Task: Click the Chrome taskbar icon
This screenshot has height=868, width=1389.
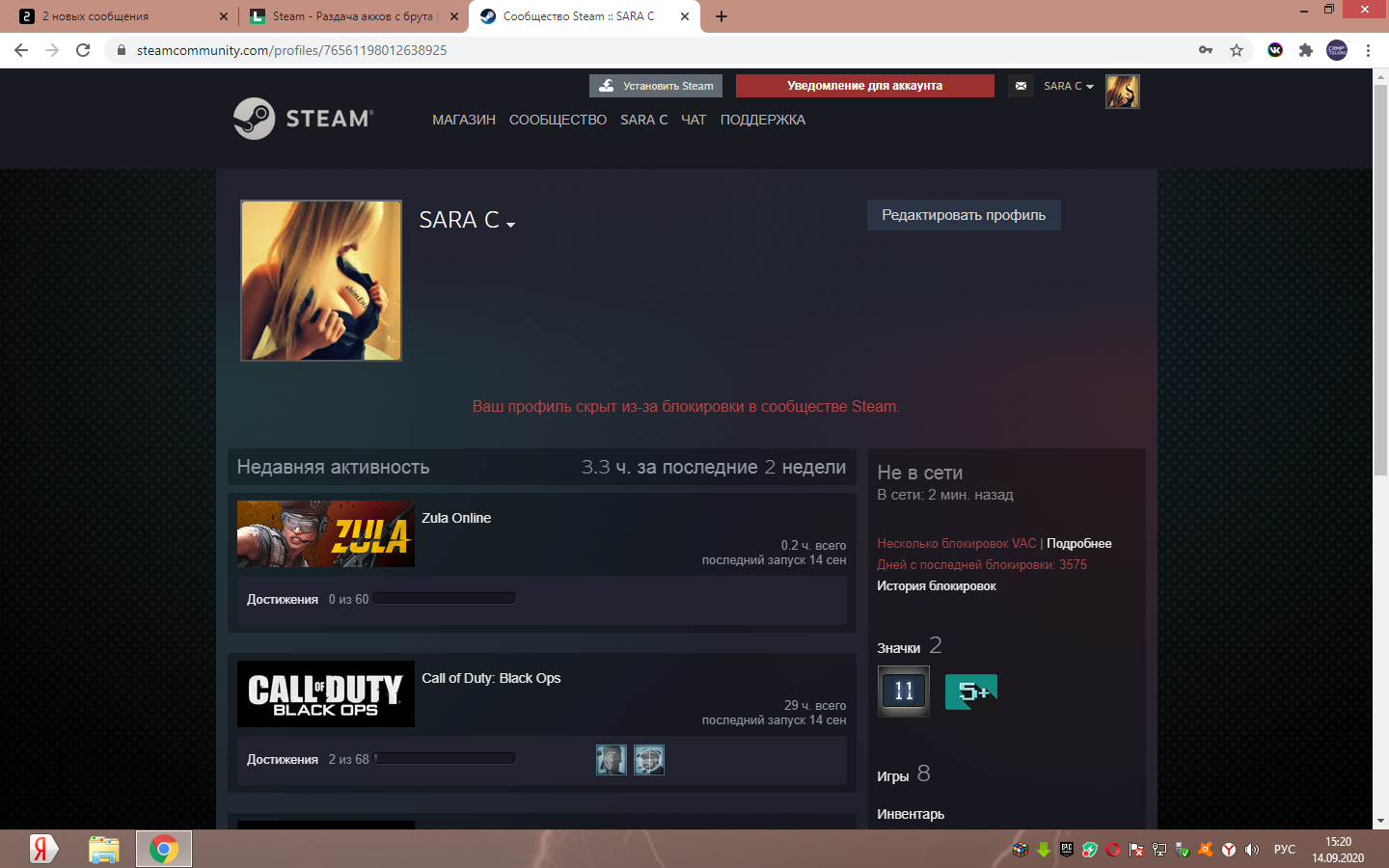Action: pyautogui.click(x=163, y=849)
